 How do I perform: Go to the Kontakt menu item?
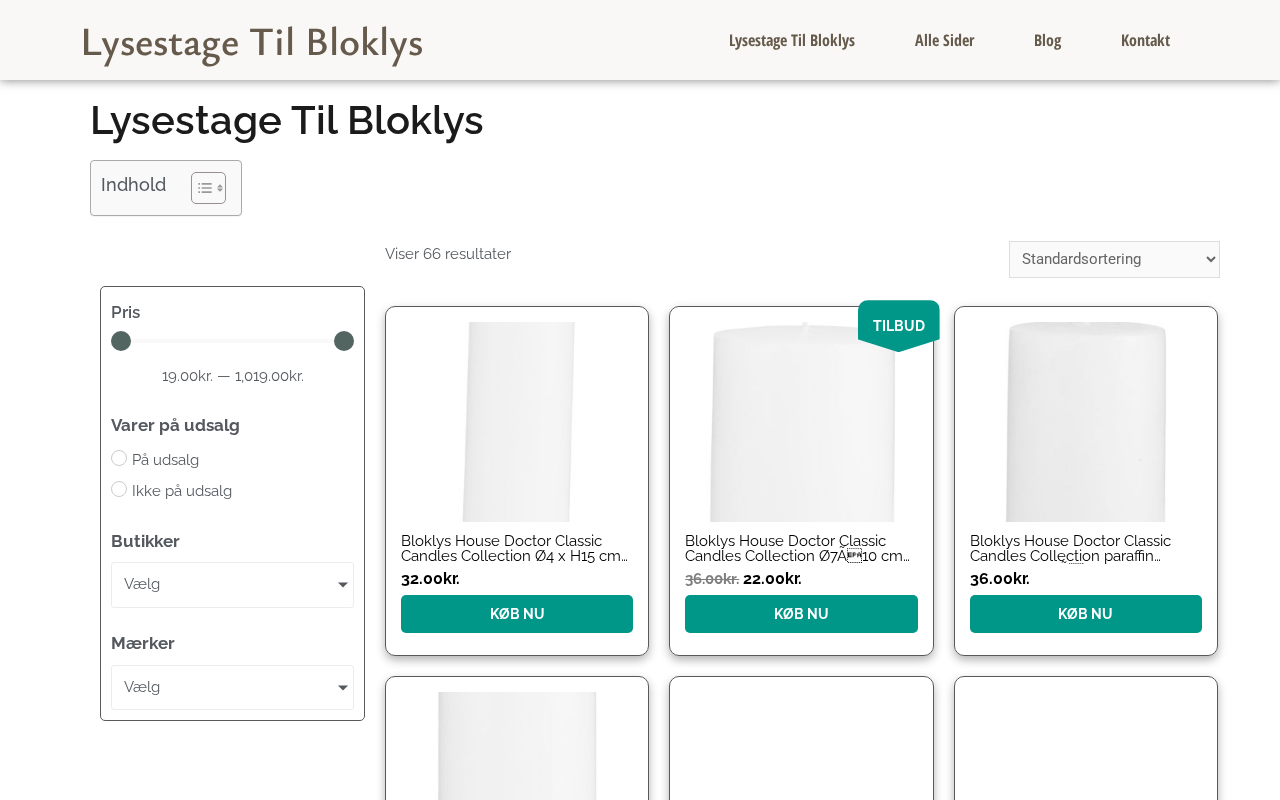[1145, 40]
